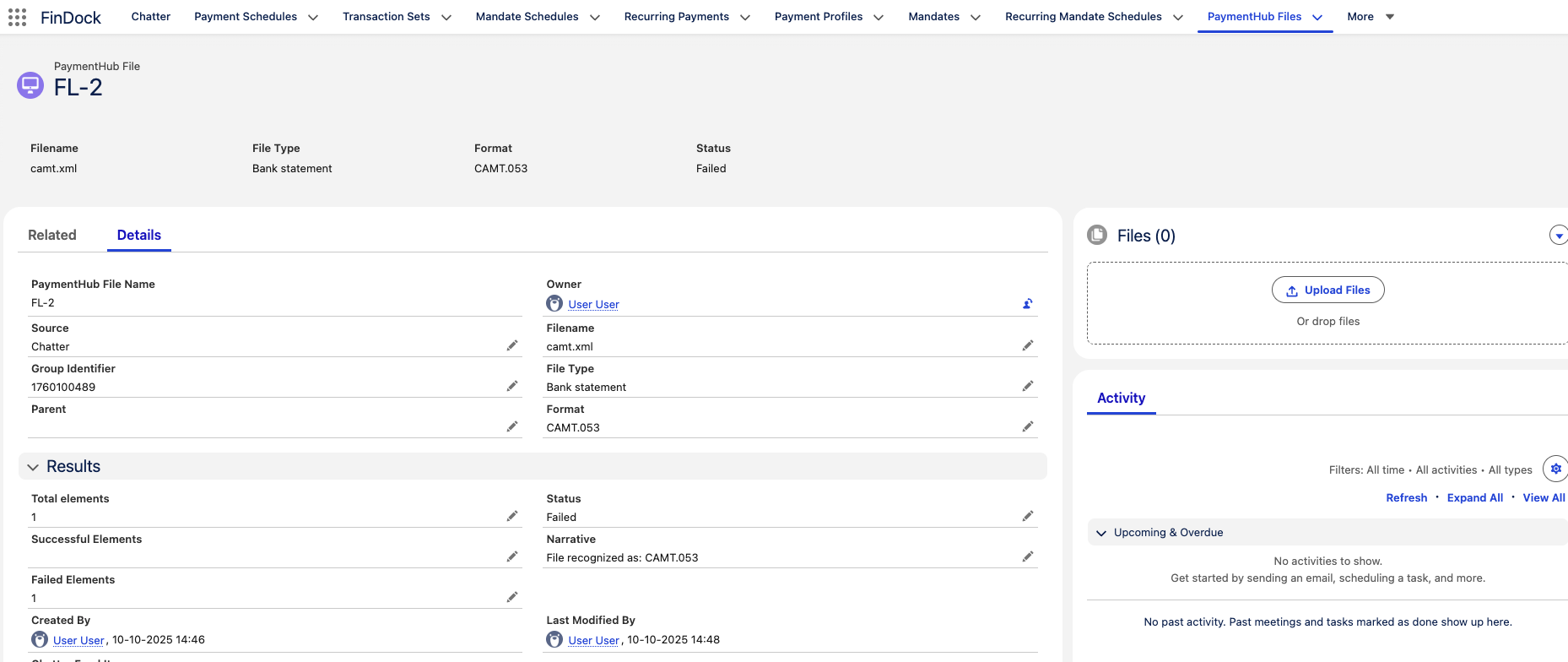Open Last Modified By User User link
The height and width of the screenshot is (662, 1568).
[593, 640]
